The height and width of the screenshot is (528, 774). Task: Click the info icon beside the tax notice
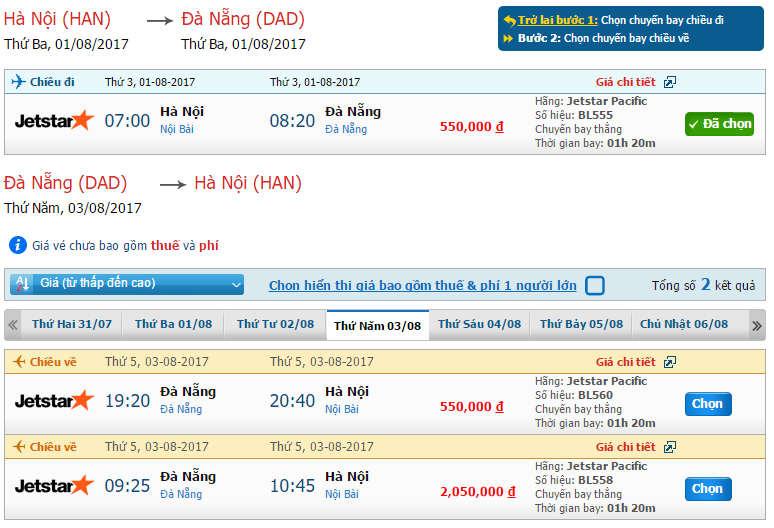point(18,245)
